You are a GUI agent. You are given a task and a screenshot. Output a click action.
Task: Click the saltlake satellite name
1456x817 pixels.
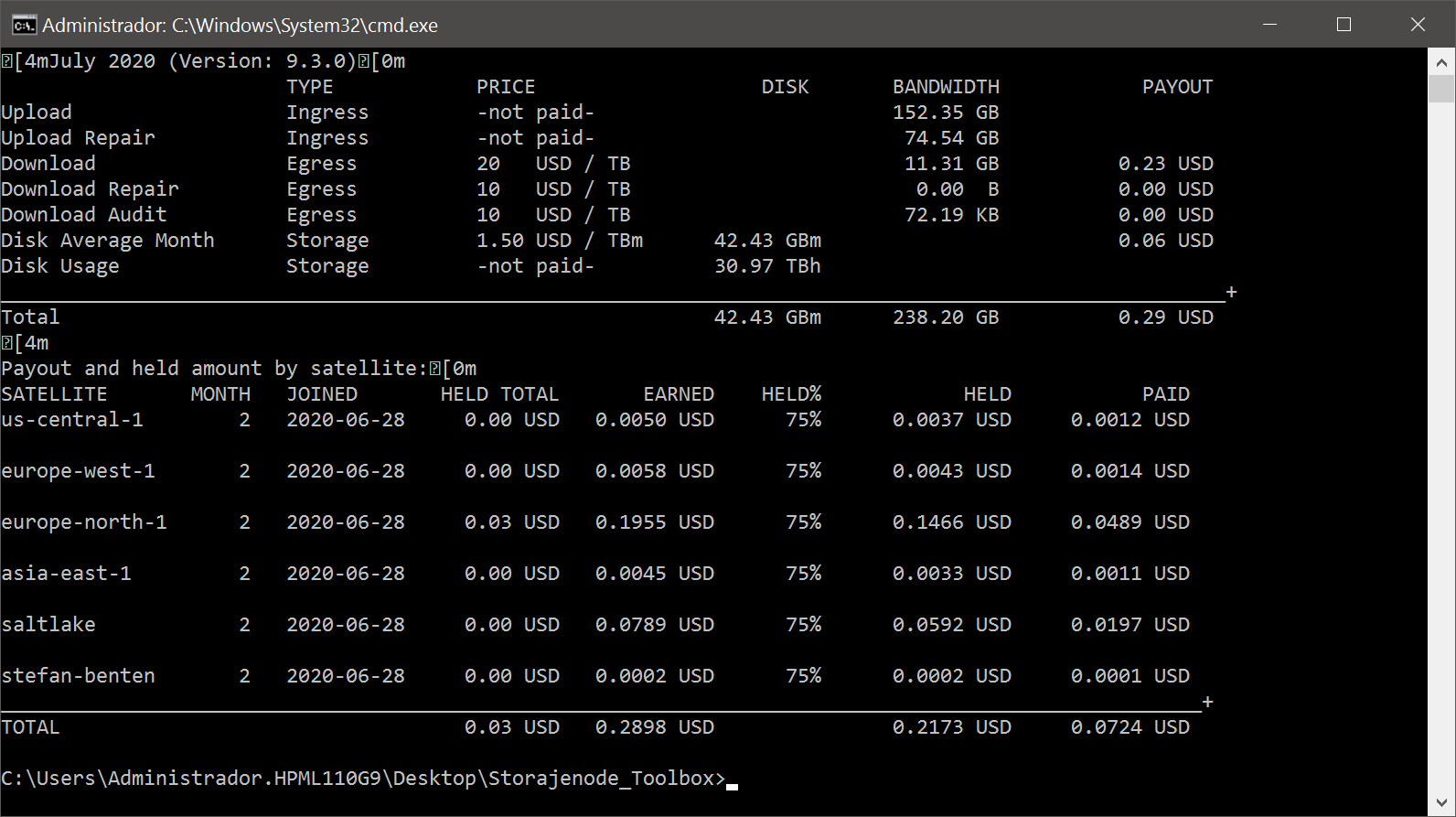tap(48, 625)
